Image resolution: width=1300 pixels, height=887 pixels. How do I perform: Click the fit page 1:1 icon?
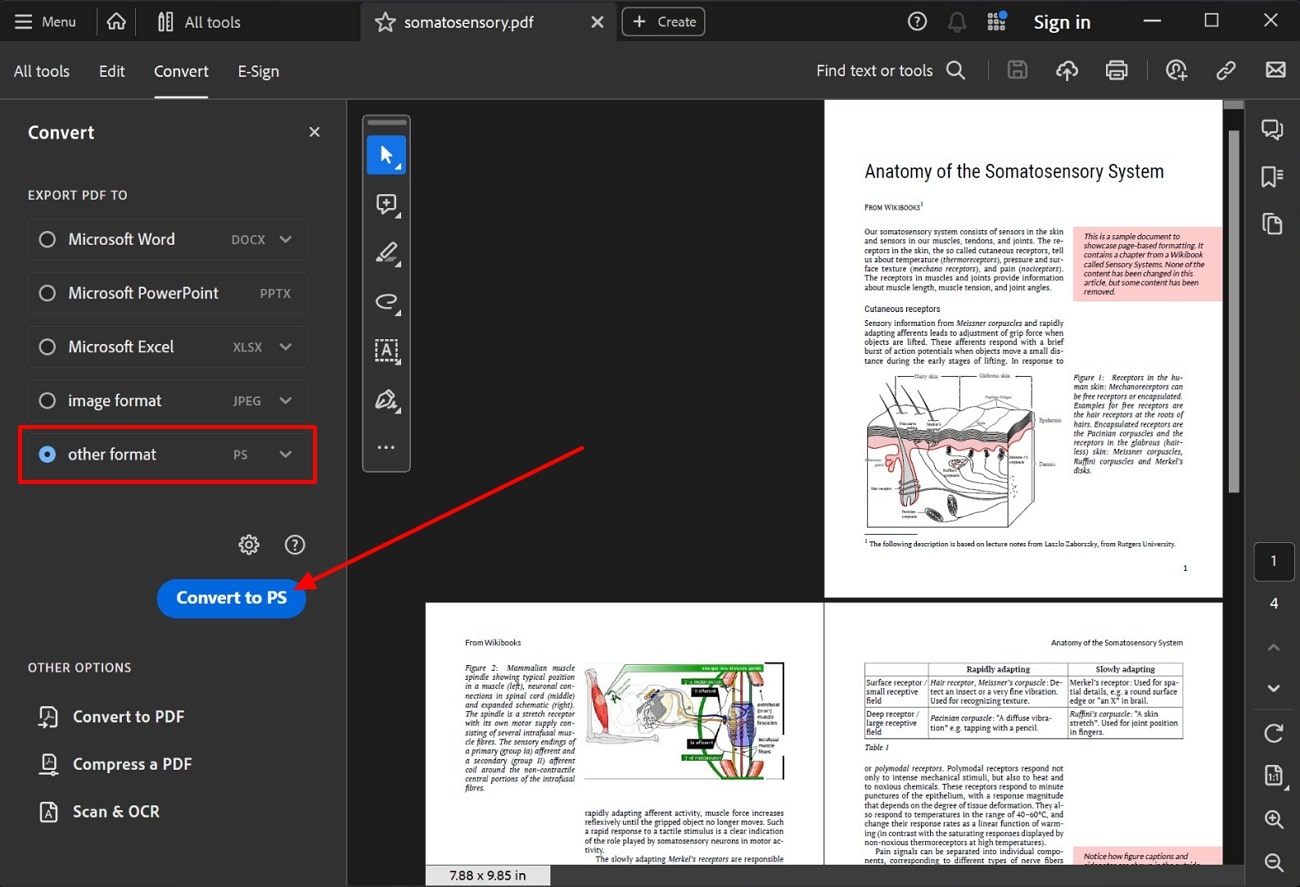[1273, 776]
